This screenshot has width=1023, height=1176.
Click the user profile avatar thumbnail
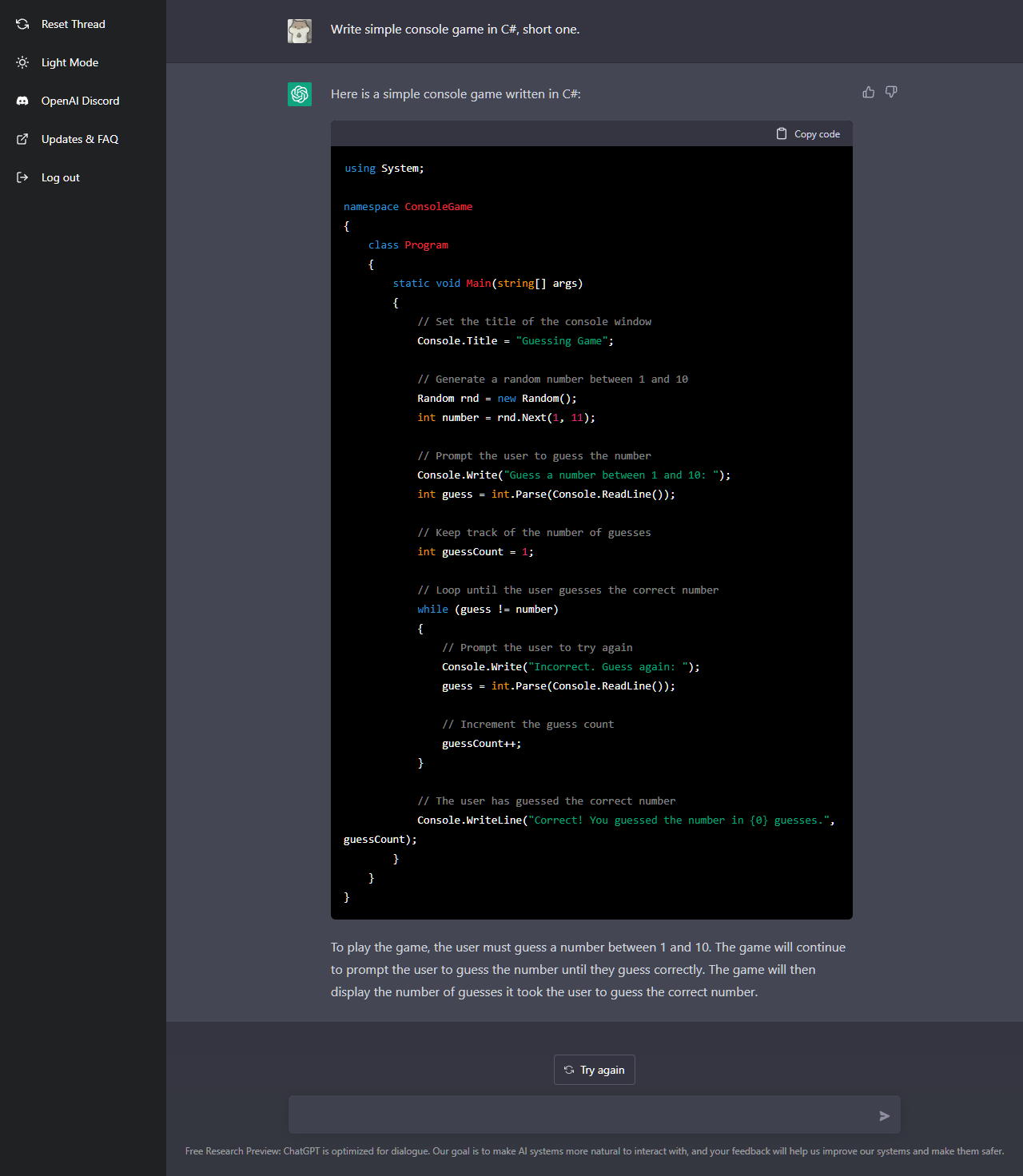click(x=300, y=30)
